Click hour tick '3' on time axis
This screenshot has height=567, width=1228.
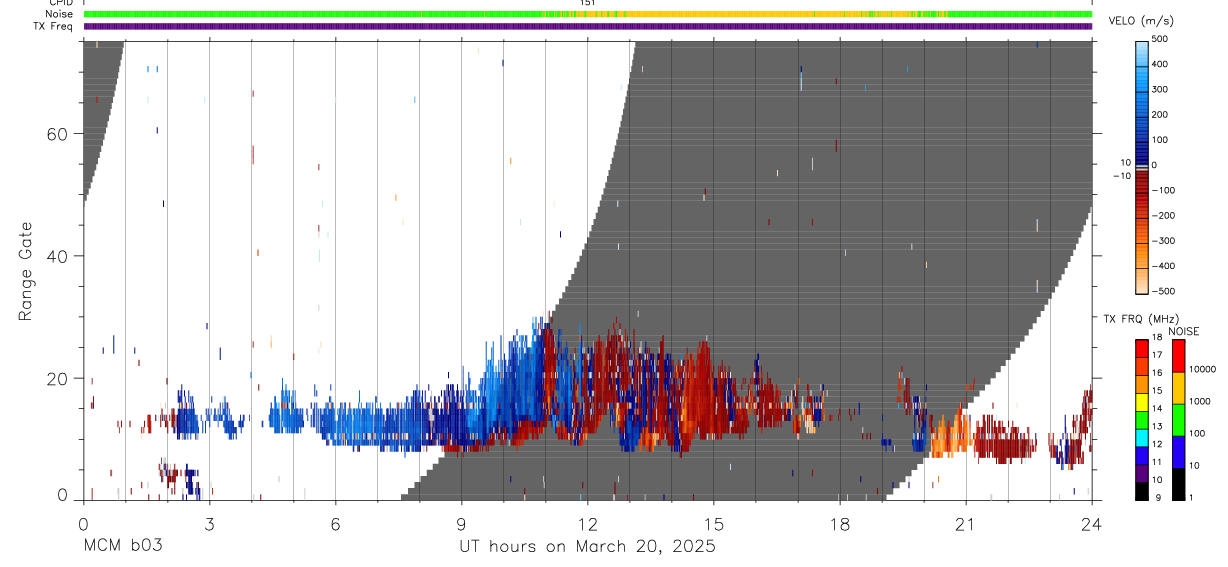(209, 524)
